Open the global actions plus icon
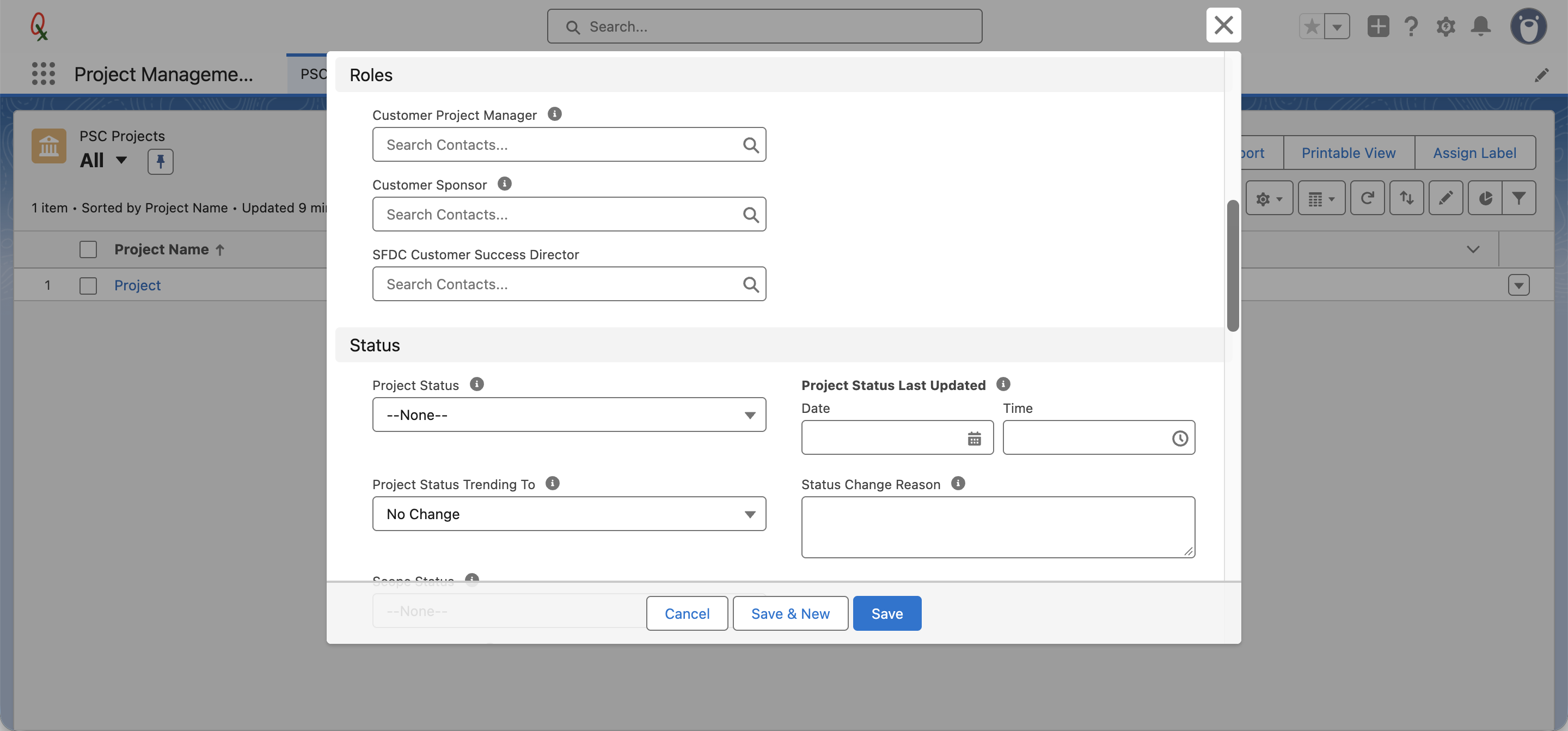1568x731 pixels. [1378, 27]
